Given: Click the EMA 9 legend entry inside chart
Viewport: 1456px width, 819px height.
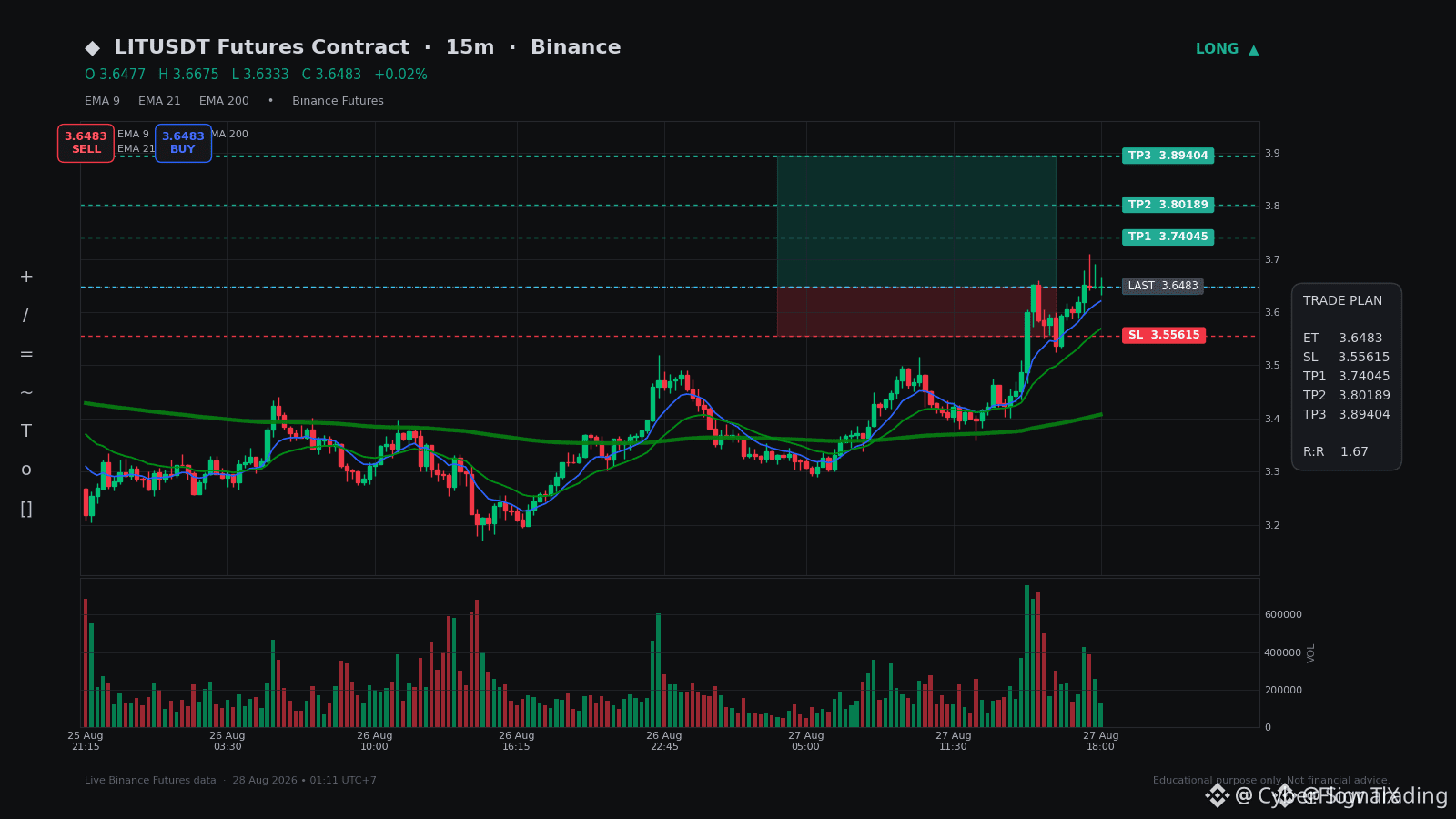Looking at the screenshot, I should [x=133, y=135].
